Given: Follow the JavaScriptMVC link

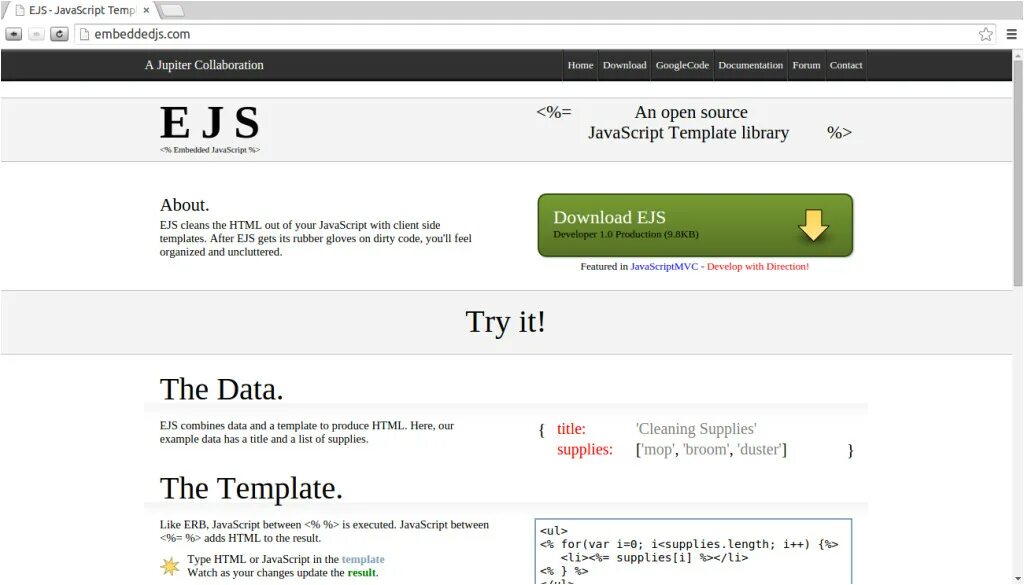Looking at the screenshot, I should click(664, 266).
